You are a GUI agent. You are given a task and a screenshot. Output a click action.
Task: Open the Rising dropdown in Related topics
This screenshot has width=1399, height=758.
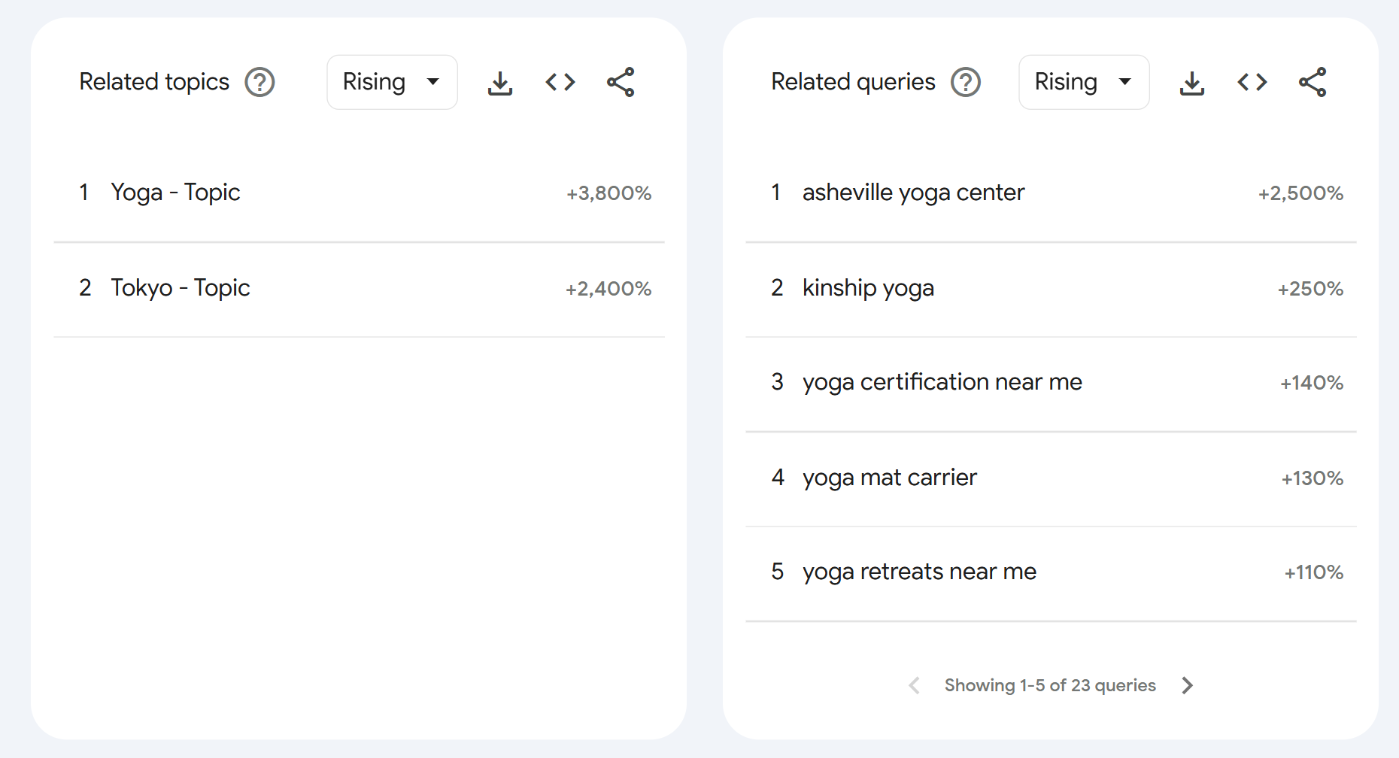point(392,82)
